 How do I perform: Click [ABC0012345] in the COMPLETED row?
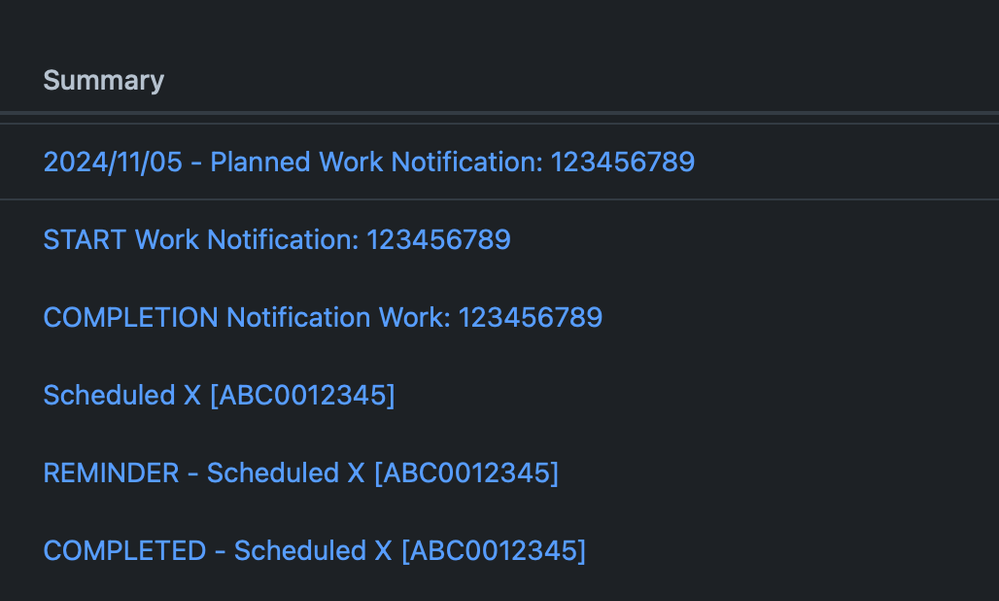[493, 551]
